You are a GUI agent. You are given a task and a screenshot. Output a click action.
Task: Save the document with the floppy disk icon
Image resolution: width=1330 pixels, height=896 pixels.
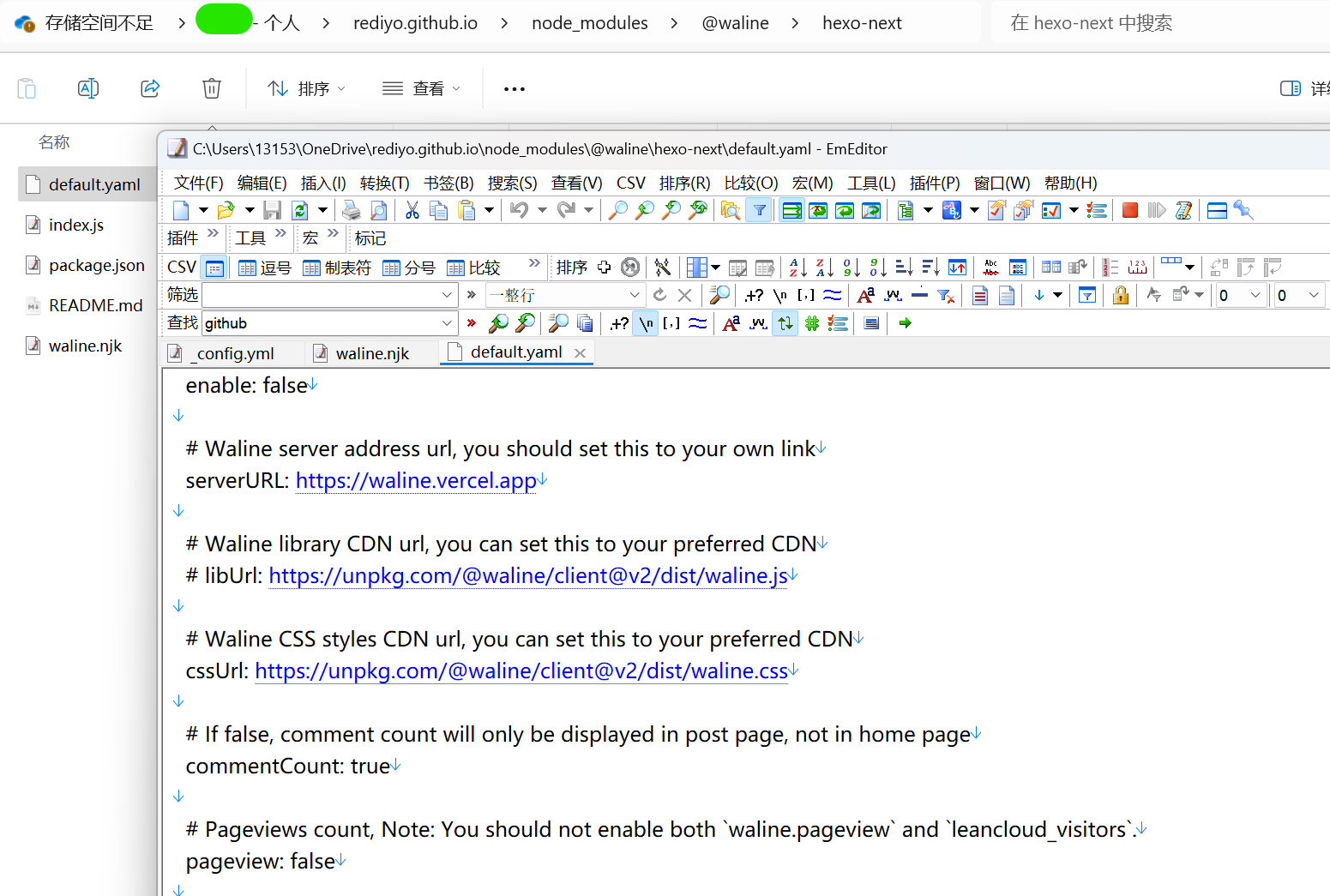pyautogui.click(x=273, y=210)
